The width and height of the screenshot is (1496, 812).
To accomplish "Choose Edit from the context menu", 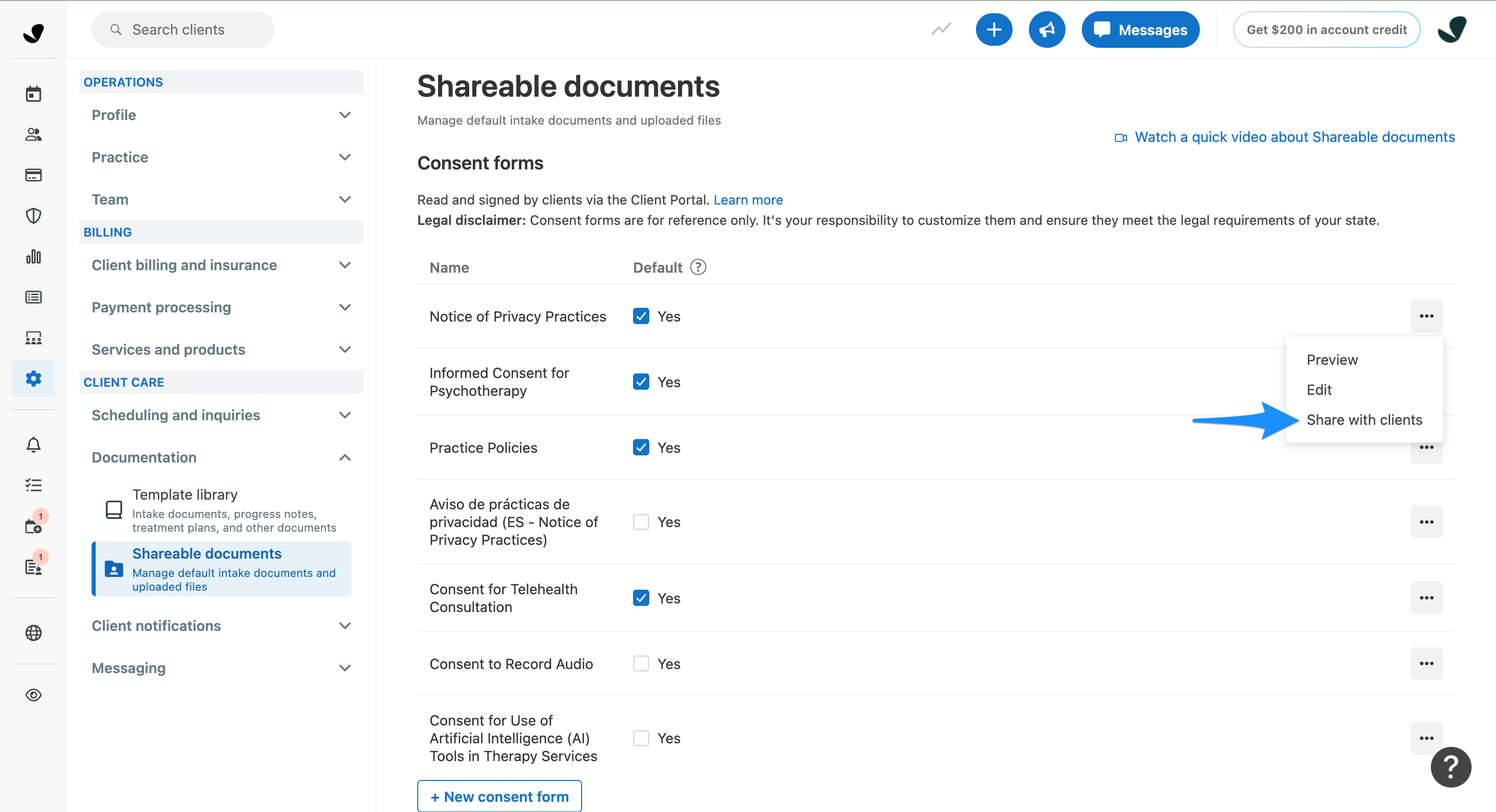I will (x=1318, y=390).
